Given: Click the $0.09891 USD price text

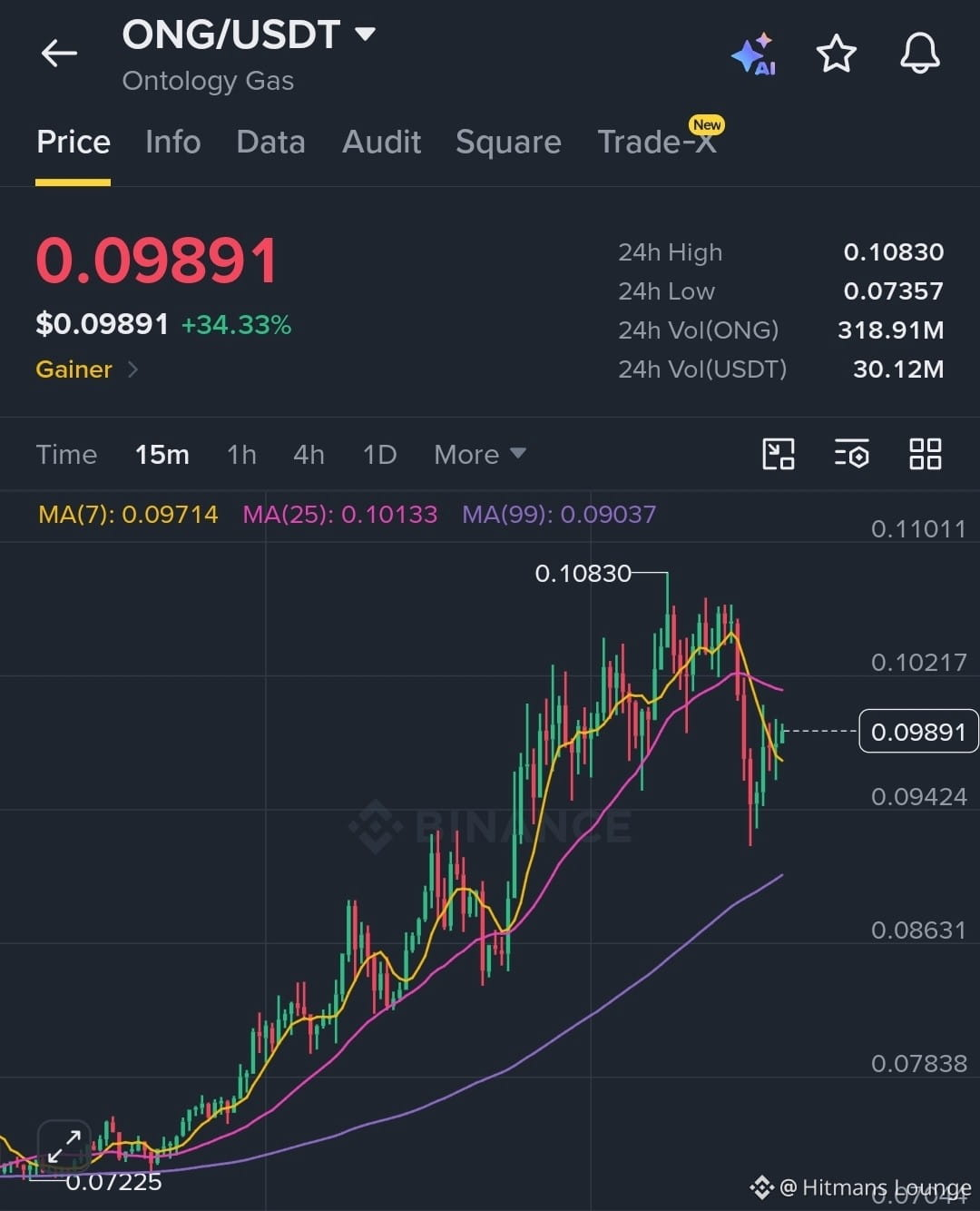Looking at the screenshot, I should click(103, 324).
